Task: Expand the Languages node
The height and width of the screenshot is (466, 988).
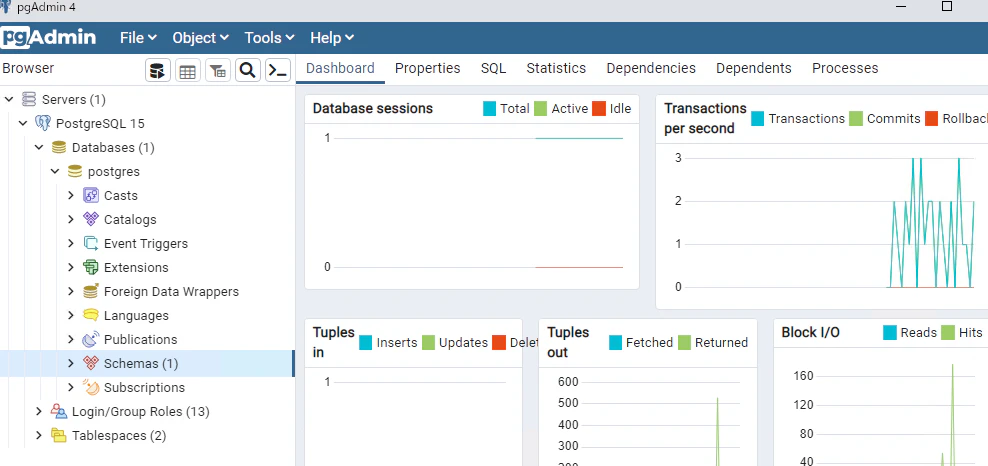Action: (71, 315)
